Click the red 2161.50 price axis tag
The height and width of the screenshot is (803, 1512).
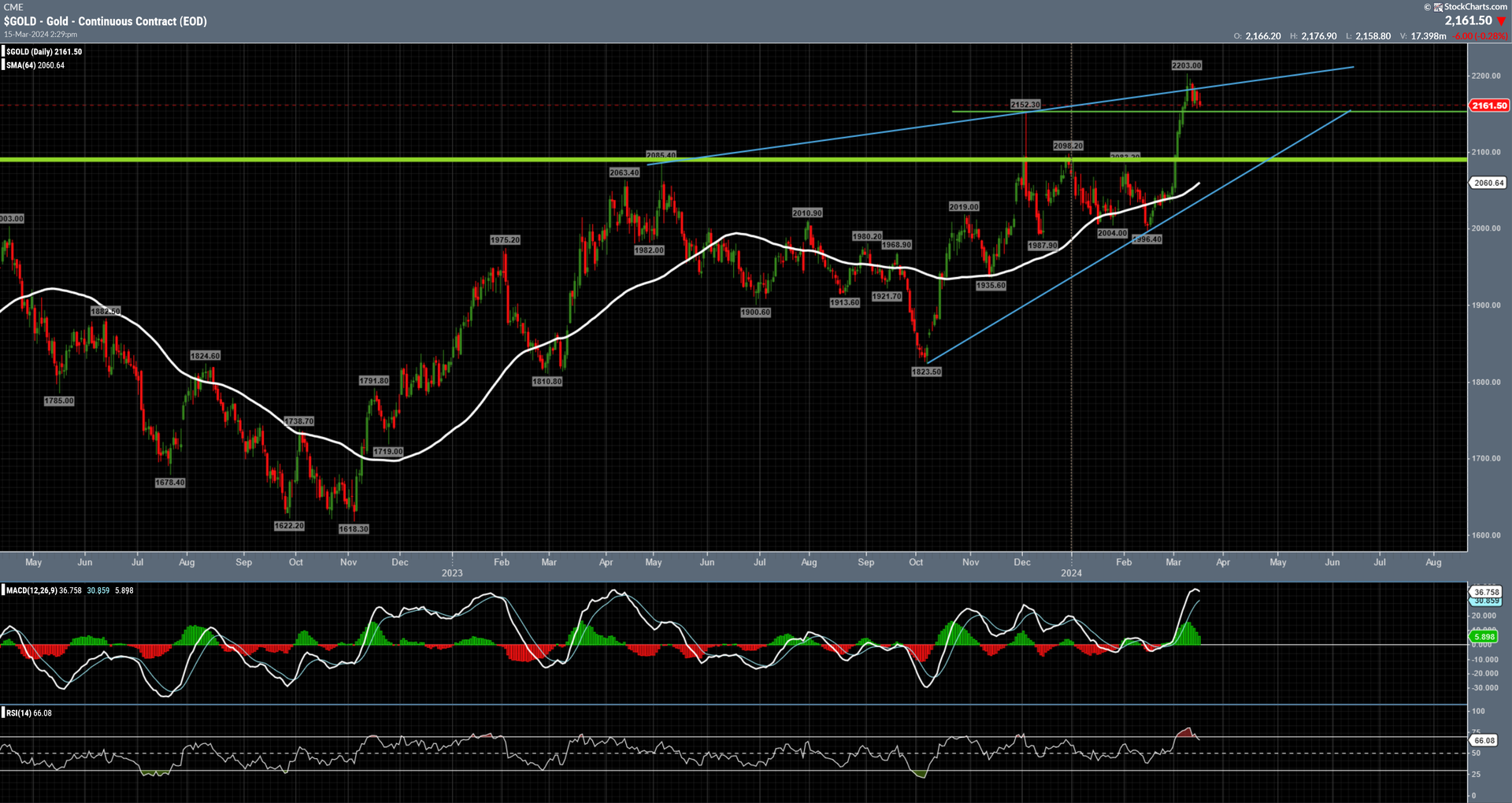point(1489,105)
